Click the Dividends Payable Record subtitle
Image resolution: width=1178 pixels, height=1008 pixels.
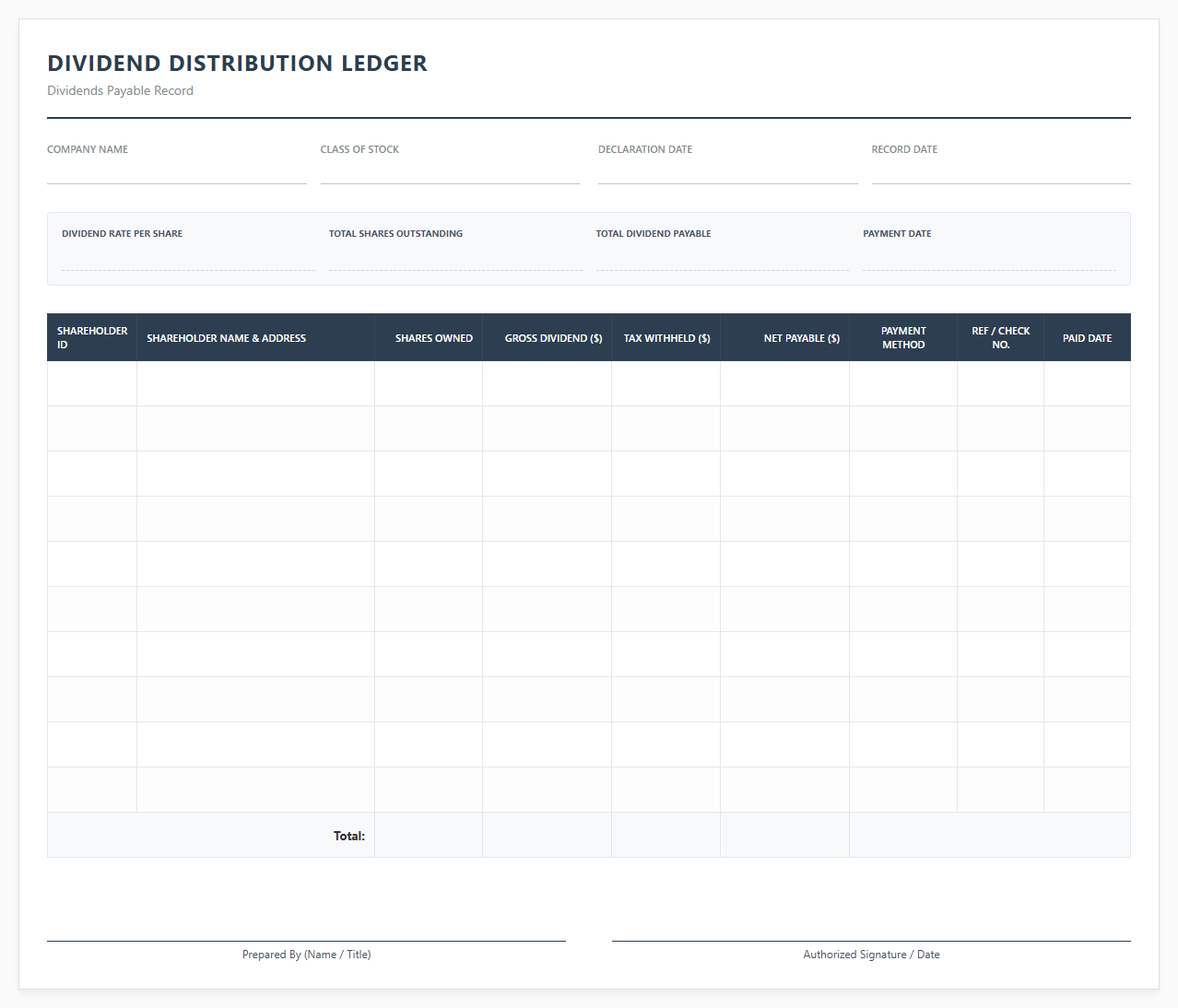[121, 90]
